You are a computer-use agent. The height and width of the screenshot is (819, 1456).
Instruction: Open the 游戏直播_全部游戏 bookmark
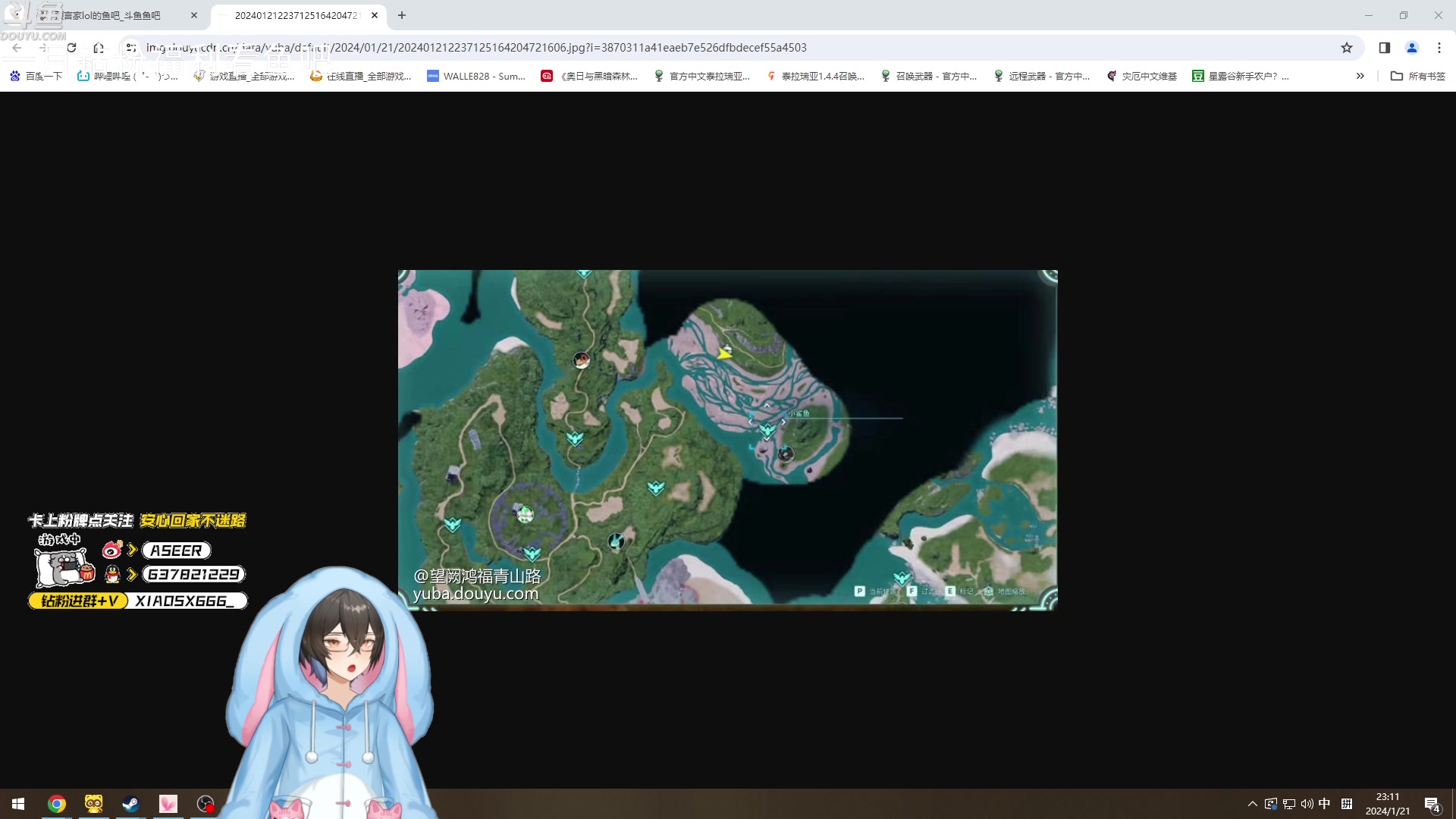point(244,76)
